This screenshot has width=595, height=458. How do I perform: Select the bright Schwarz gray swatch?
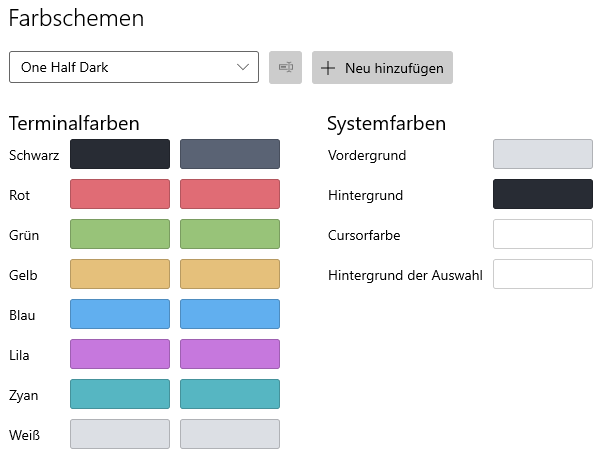click(x=230, y=154)
